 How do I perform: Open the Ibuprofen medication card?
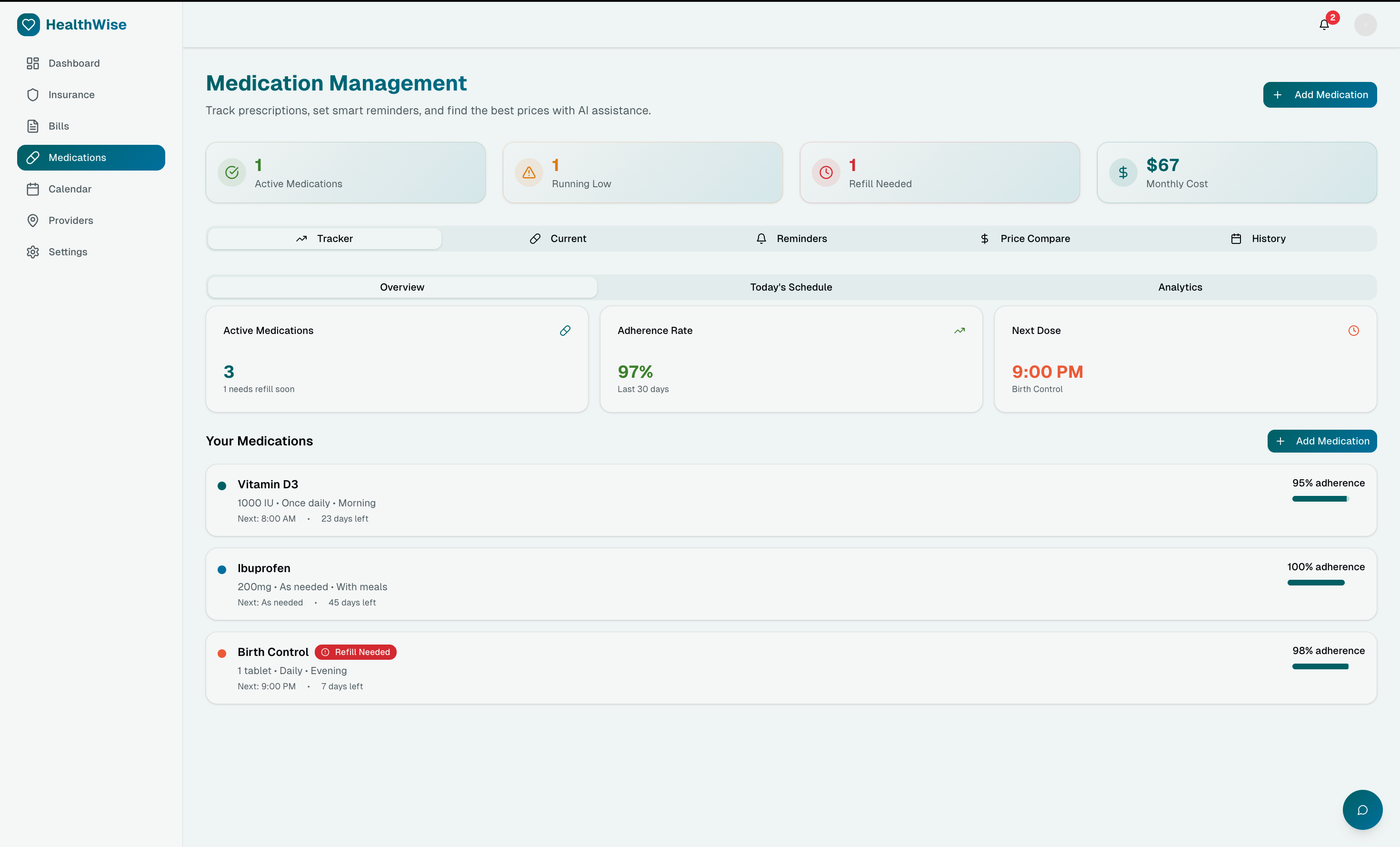pos(682,584)
